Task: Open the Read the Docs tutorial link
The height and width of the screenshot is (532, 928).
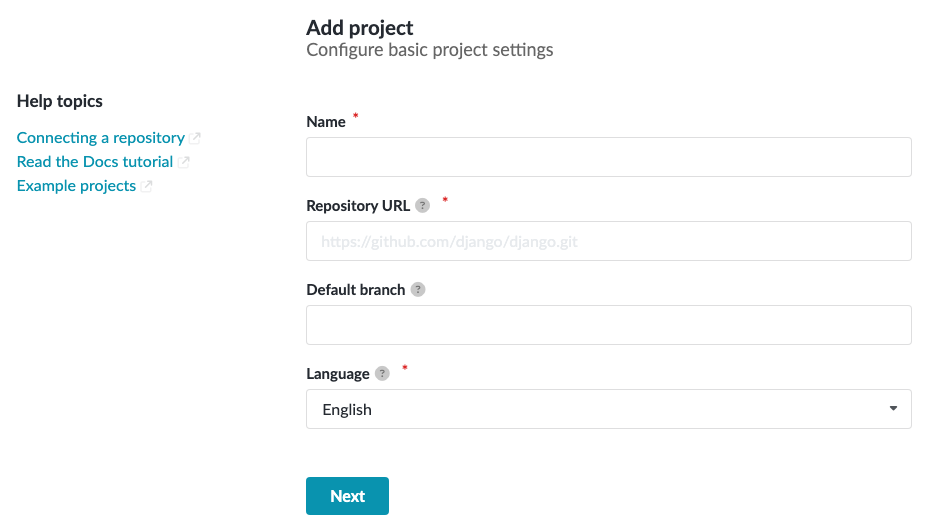Action: (x=94, y=162)
